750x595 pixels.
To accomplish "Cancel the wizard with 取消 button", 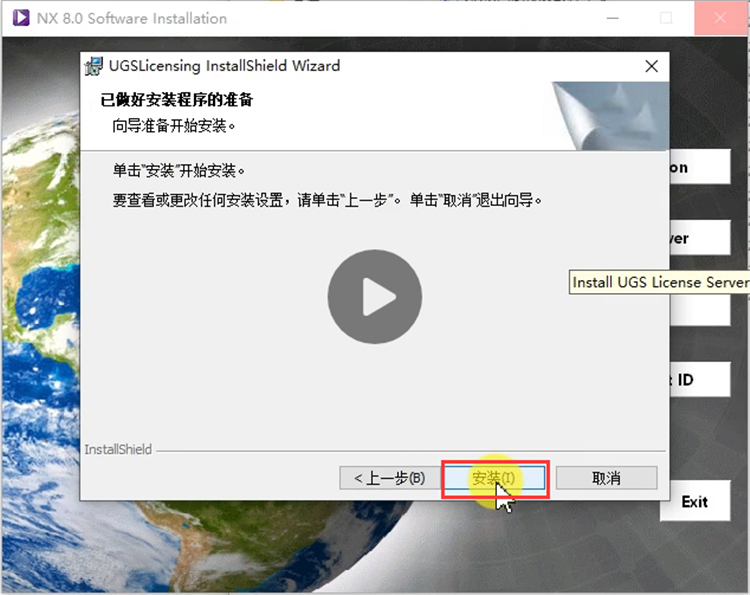I will click(x=607, y=478).
